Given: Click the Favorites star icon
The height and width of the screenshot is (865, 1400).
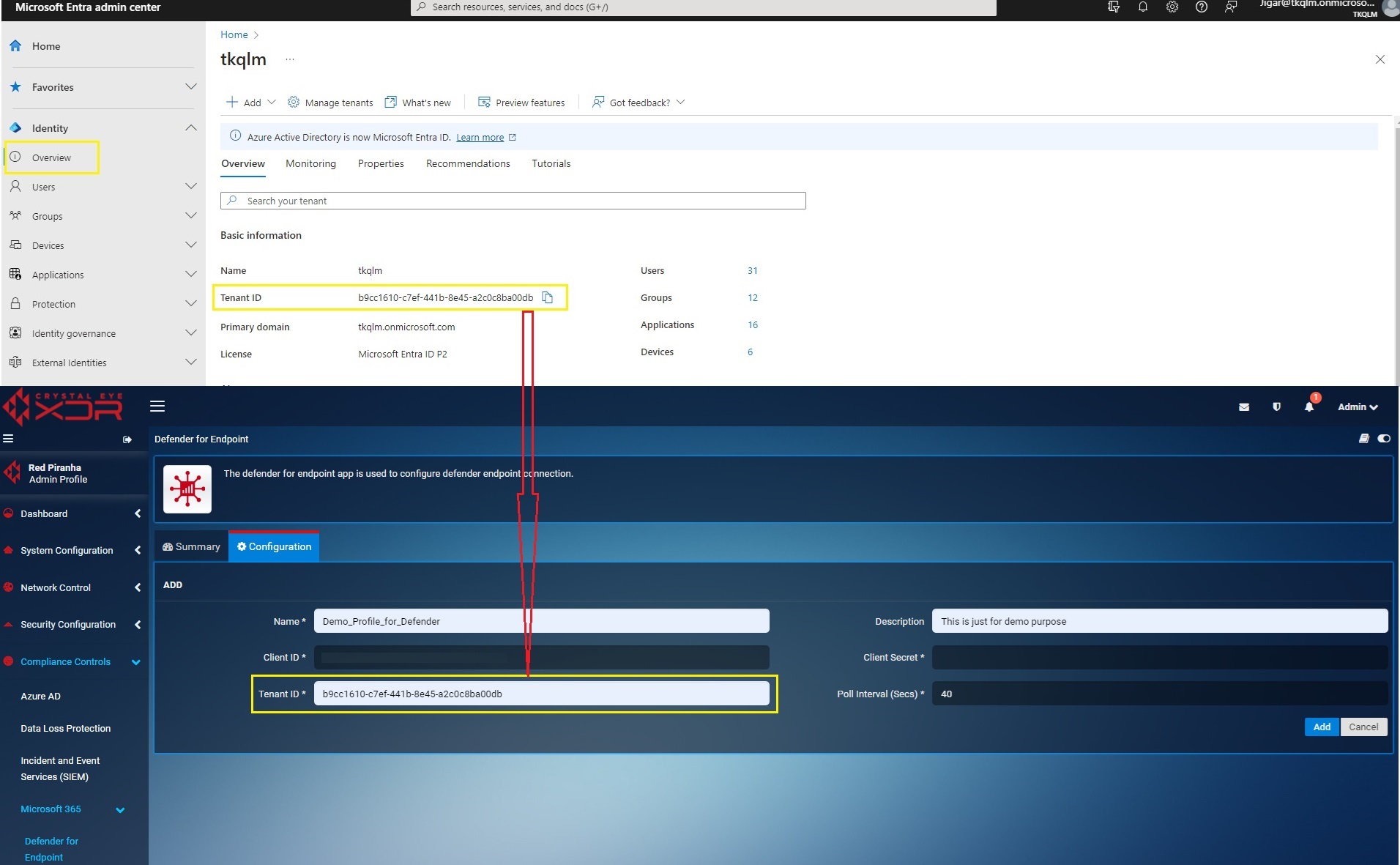Looking at the screenshot, I should click(15, 86).
